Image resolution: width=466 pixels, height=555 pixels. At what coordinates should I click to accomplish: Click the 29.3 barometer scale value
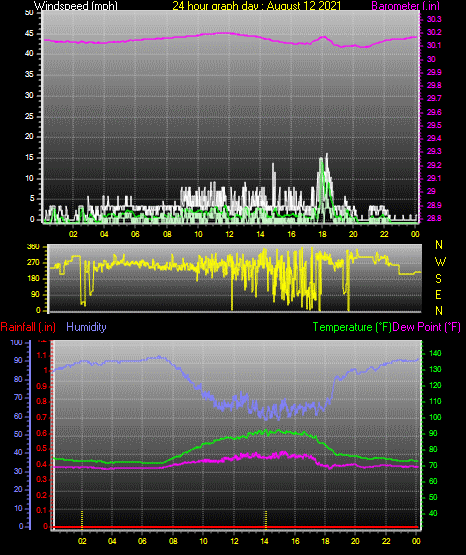[434, 151]
